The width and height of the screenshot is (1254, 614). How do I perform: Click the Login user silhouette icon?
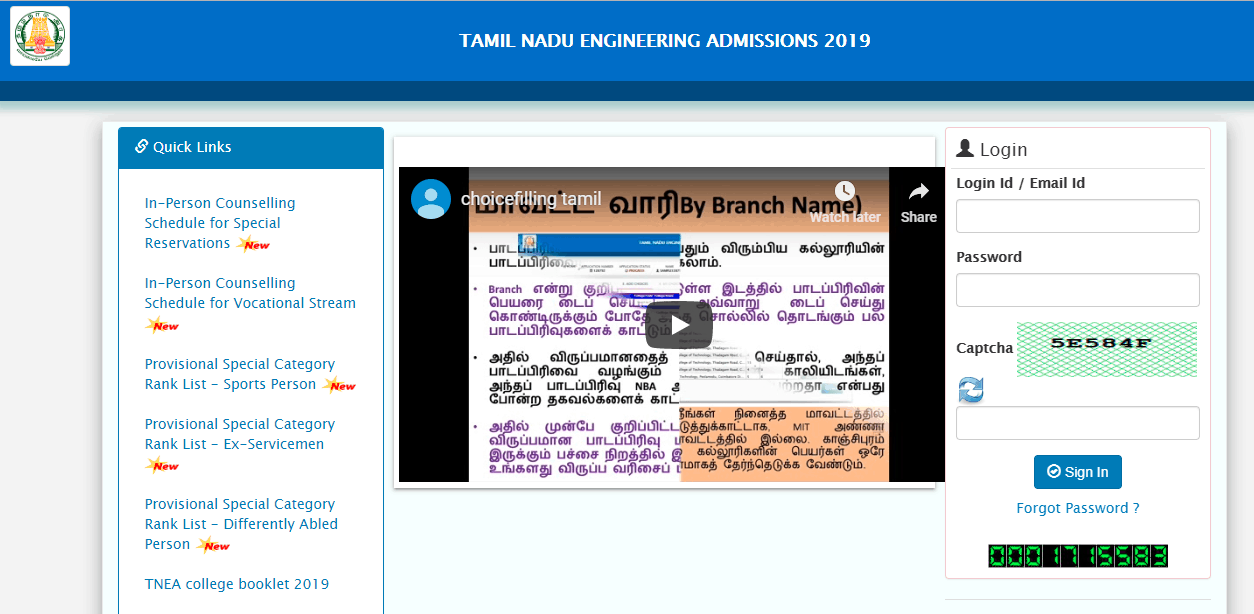click(x=965, y=149)
